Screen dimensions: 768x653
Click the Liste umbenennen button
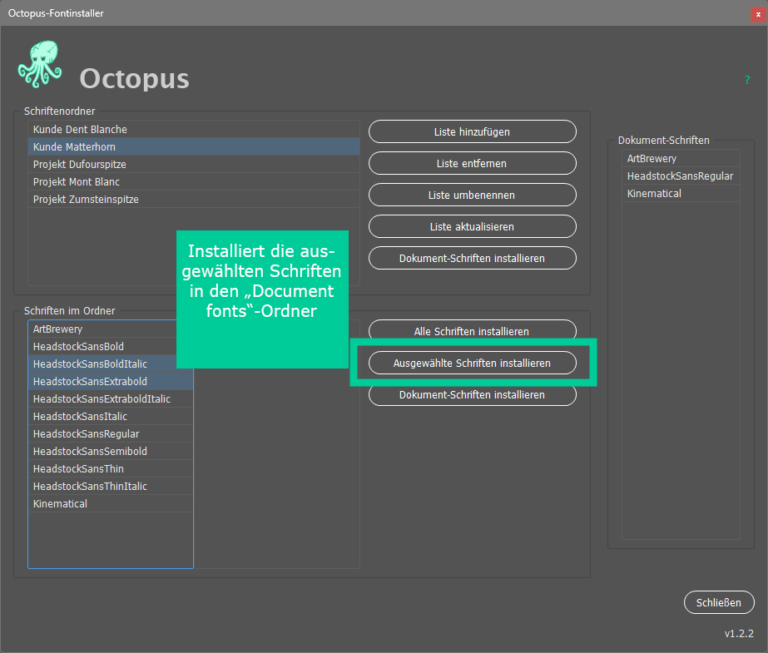pyautogui.click(x=472, y=195)
